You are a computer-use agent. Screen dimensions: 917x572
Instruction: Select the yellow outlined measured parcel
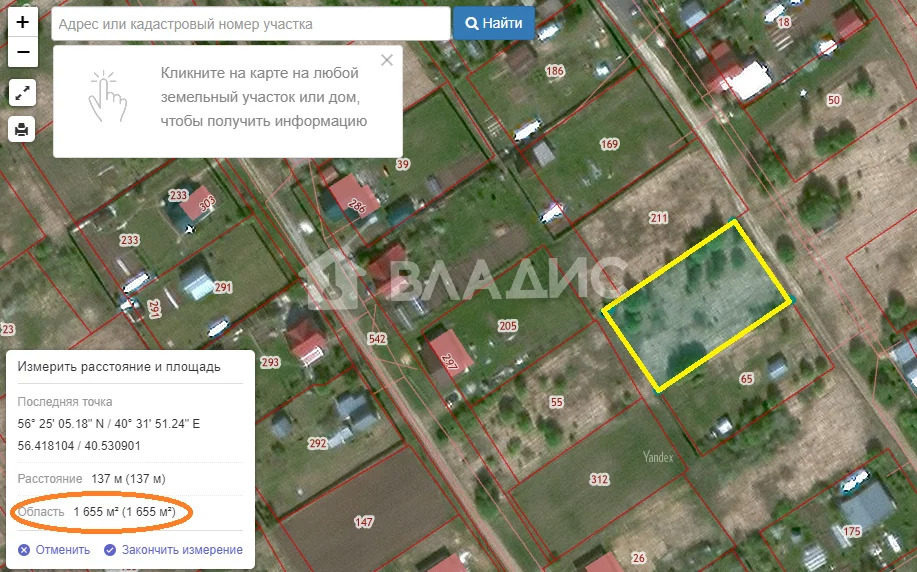(697, 306)
